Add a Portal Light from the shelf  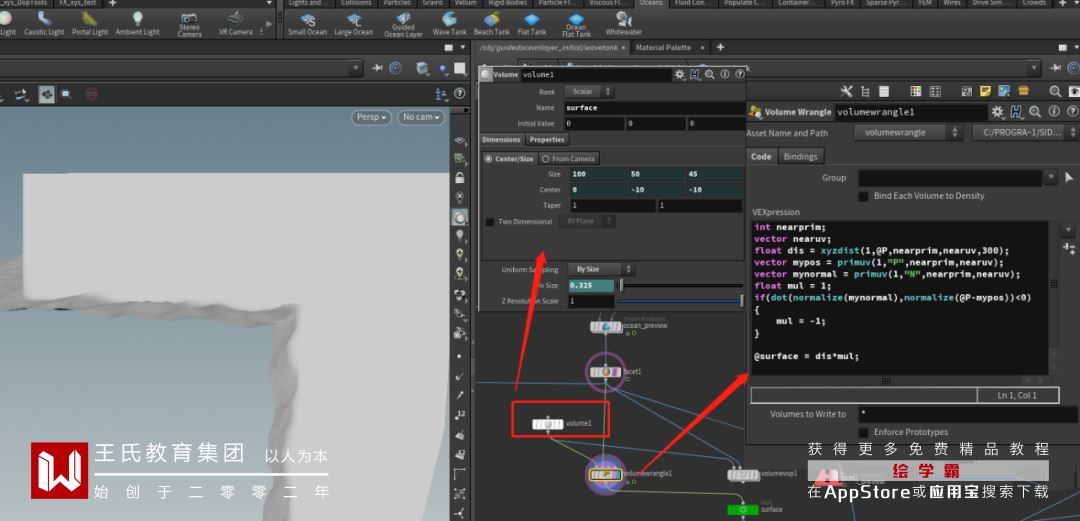(x=90, y=24)
